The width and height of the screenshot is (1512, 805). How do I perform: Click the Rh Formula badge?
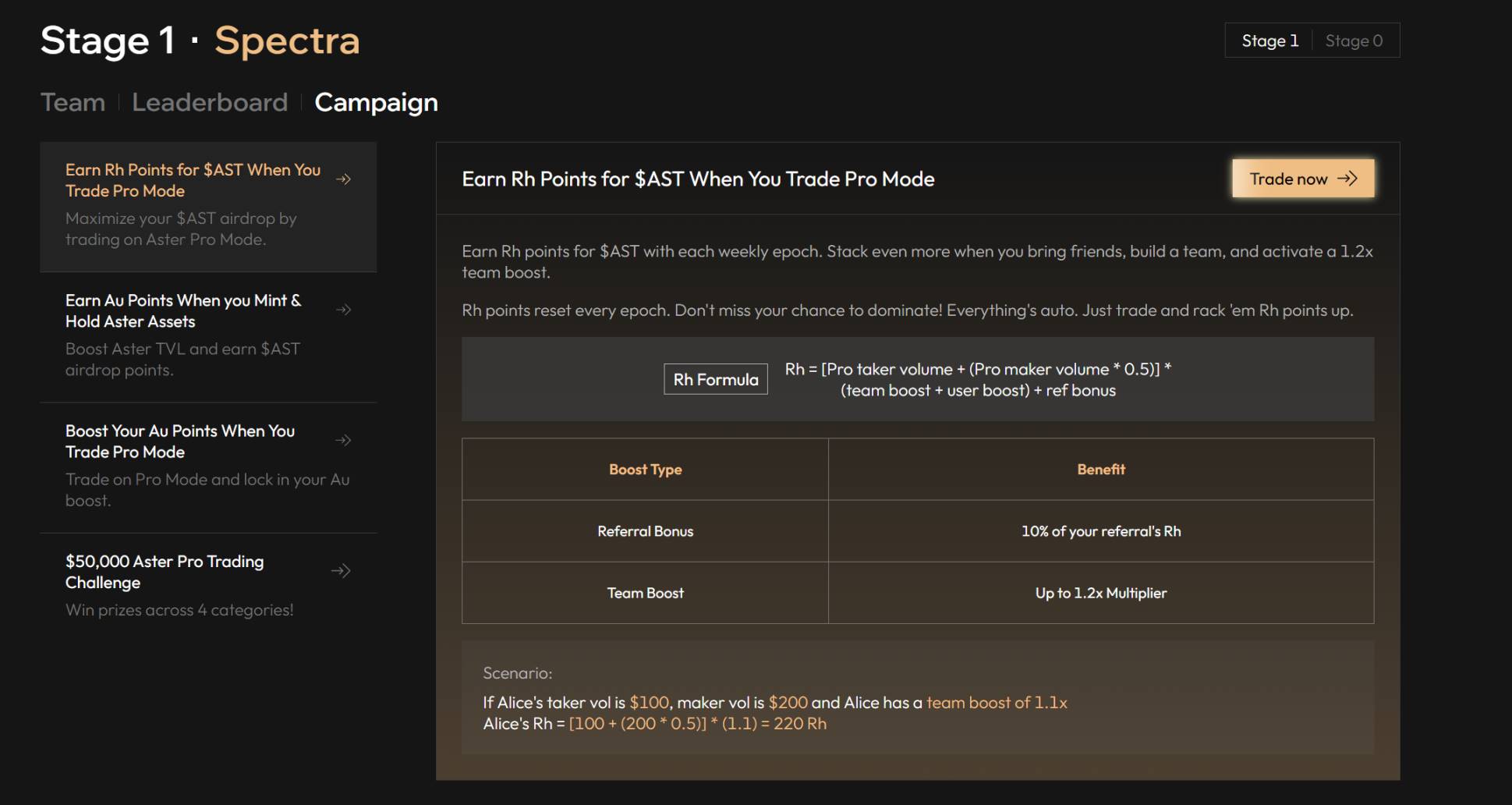[x=715, y=379]
